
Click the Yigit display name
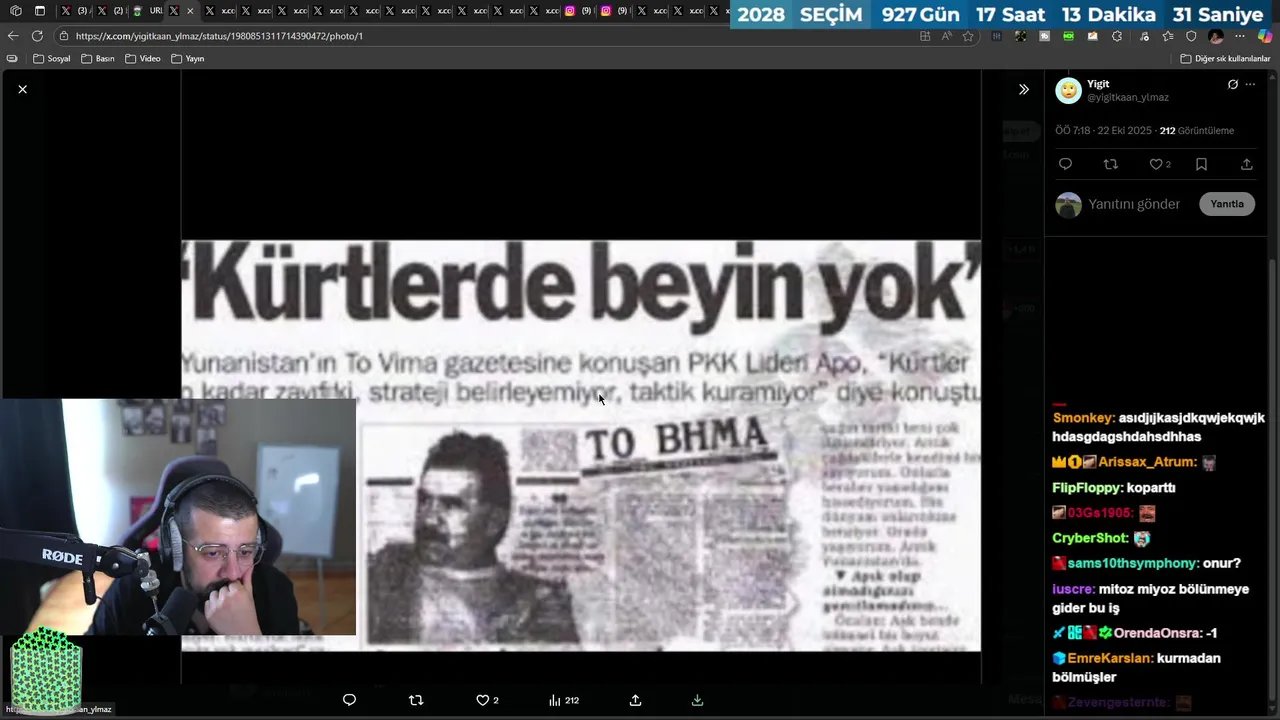[x=1098, y=84]
